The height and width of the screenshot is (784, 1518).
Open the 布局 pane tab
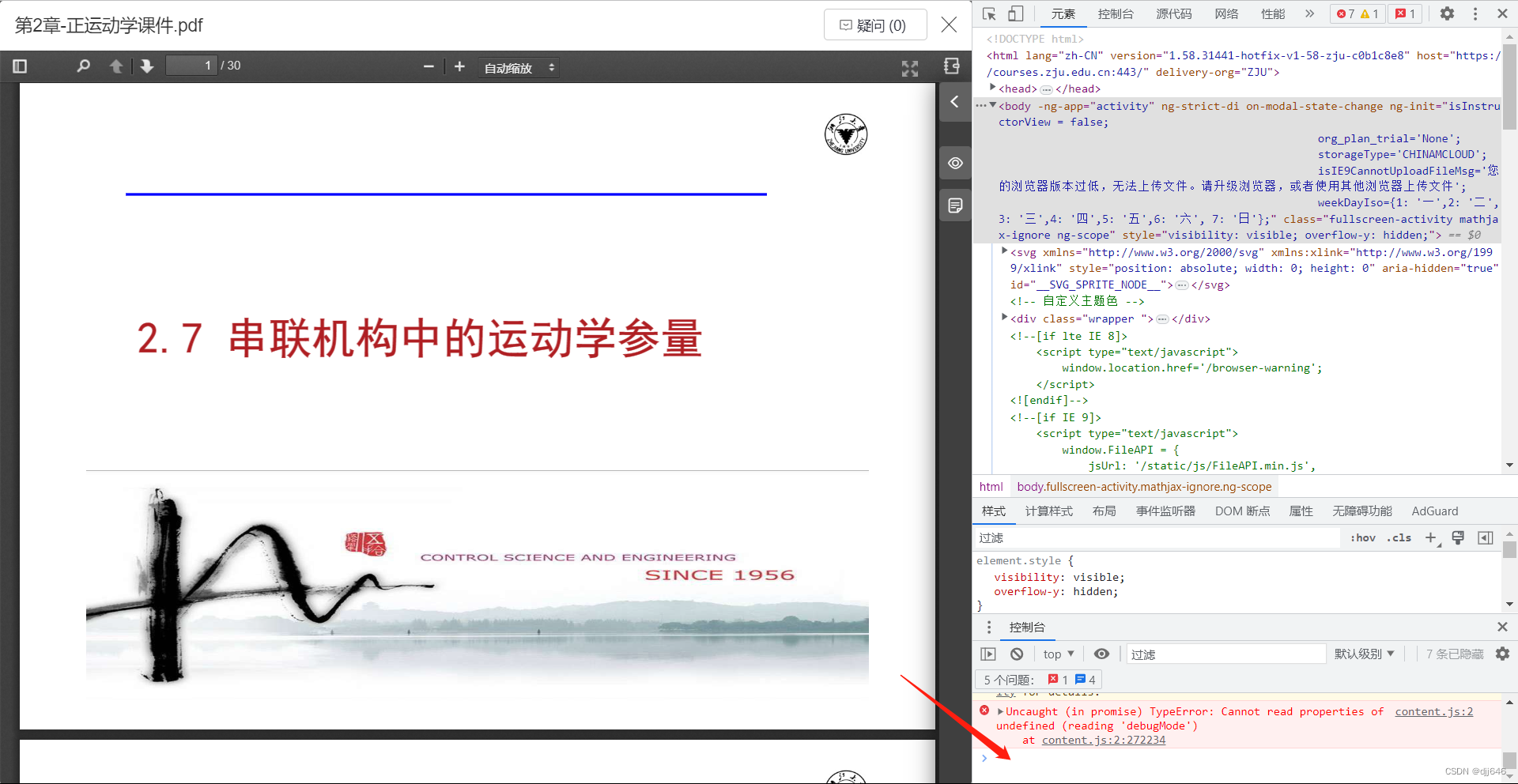[1105, 511]
